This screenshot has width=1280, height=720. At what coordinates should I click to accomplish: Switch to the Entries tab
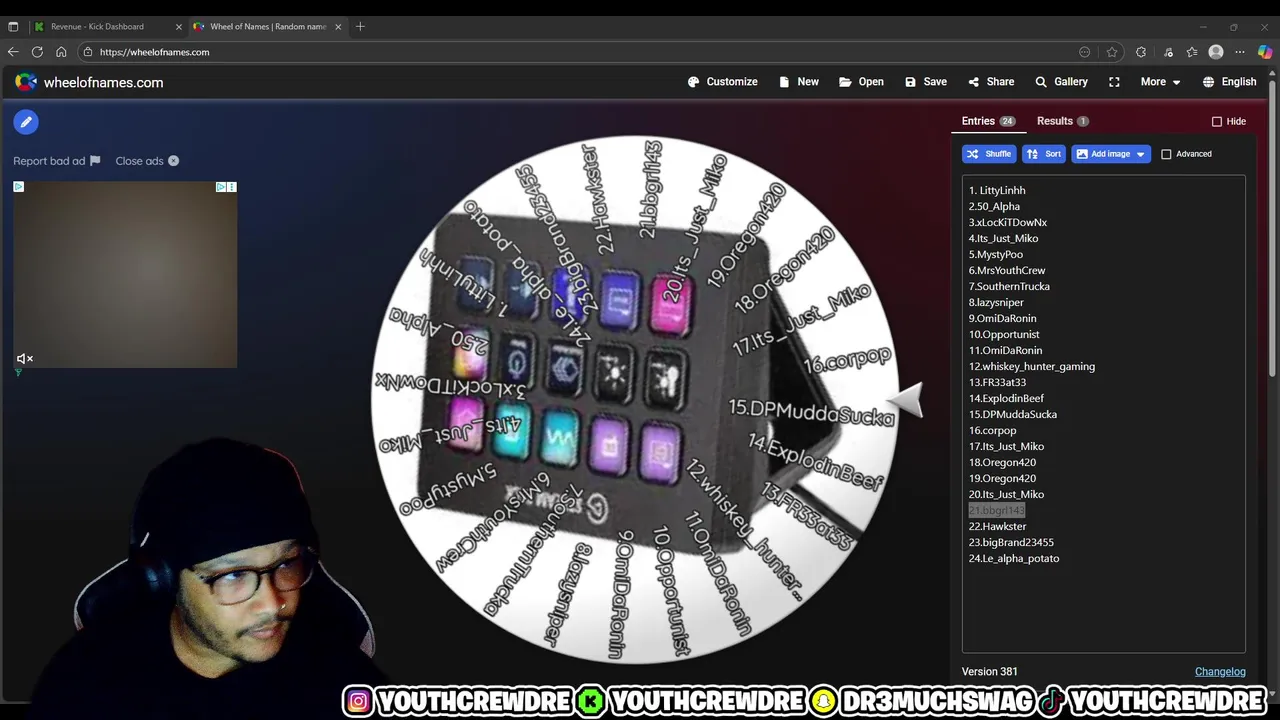[x=988, y=121]
